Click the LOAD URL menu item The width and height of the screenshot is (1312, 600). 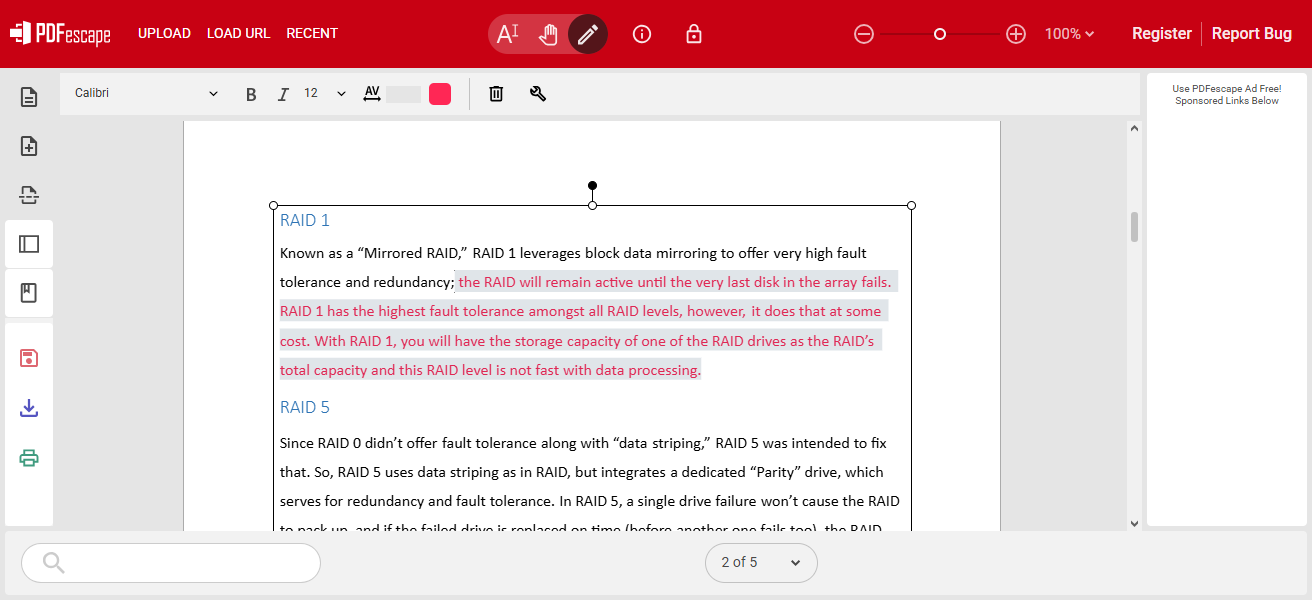point(238,33)
